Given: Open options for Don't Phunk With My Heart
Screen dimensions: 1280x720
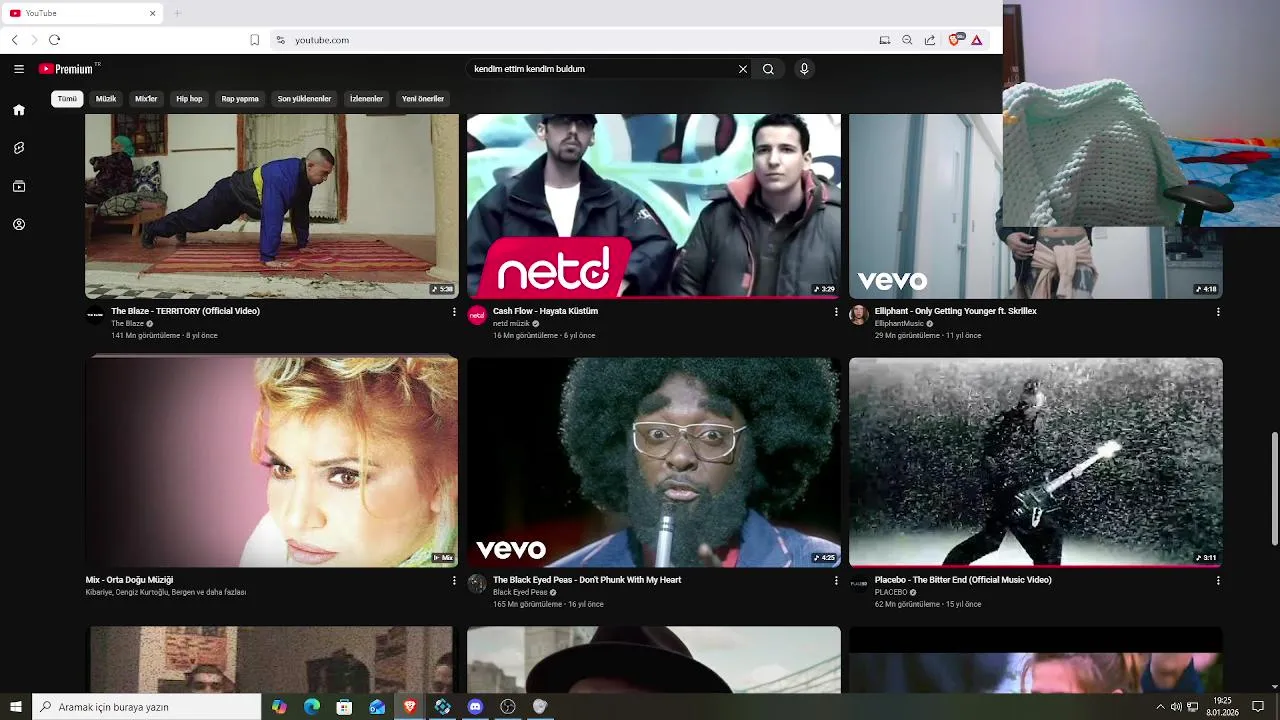Looking at the screenshot, I should tap(836, 581).
